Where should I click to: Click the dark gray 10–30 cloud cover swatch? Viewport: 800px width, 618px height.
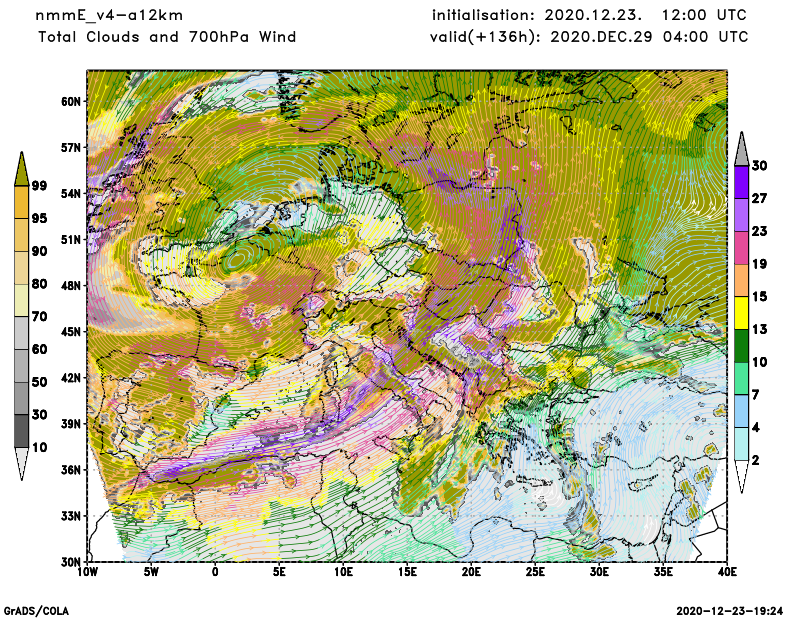tap(22, 431)
